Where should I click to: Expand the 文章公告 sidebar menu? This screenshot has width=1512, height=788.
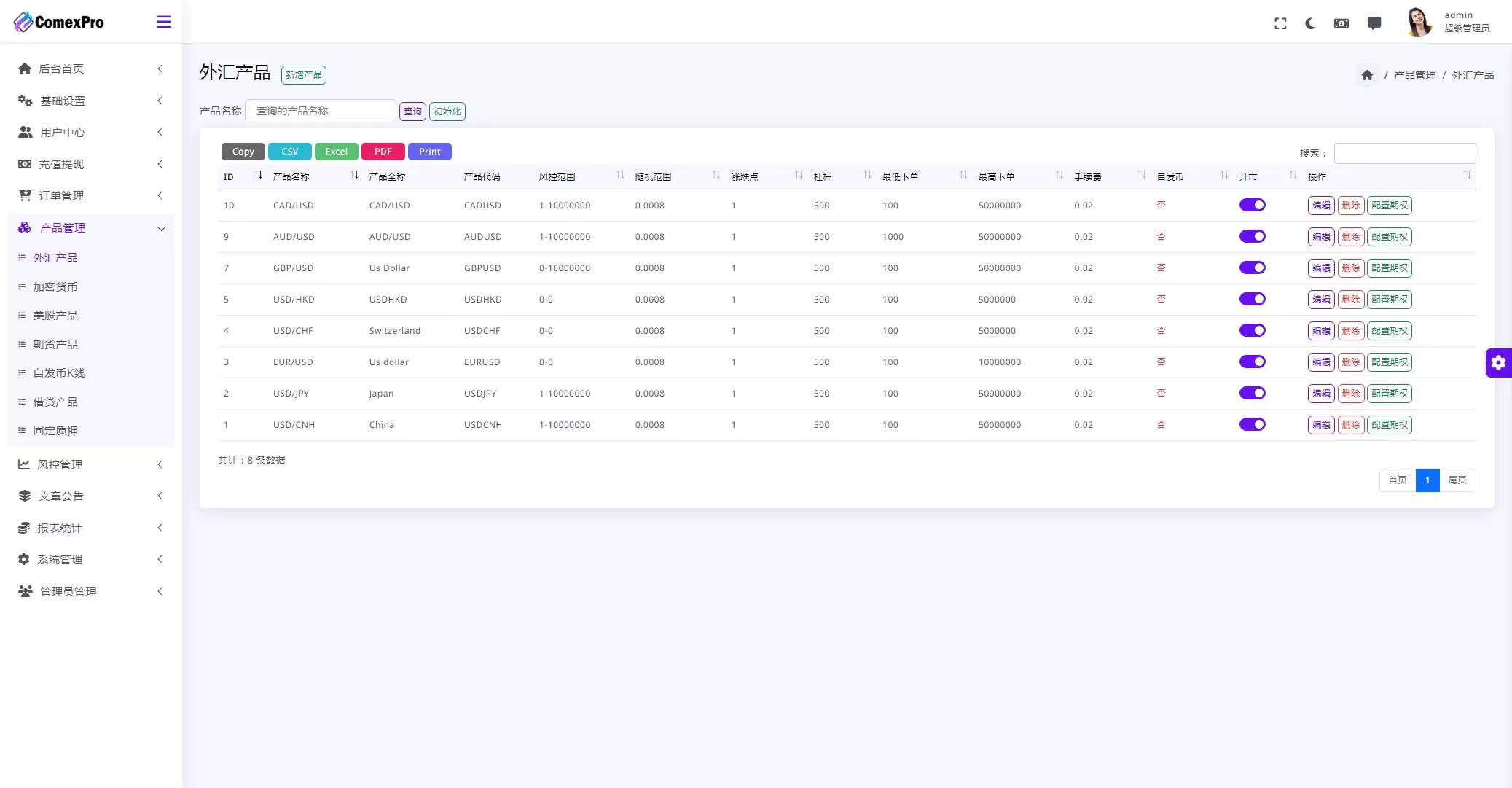(90, 496)
